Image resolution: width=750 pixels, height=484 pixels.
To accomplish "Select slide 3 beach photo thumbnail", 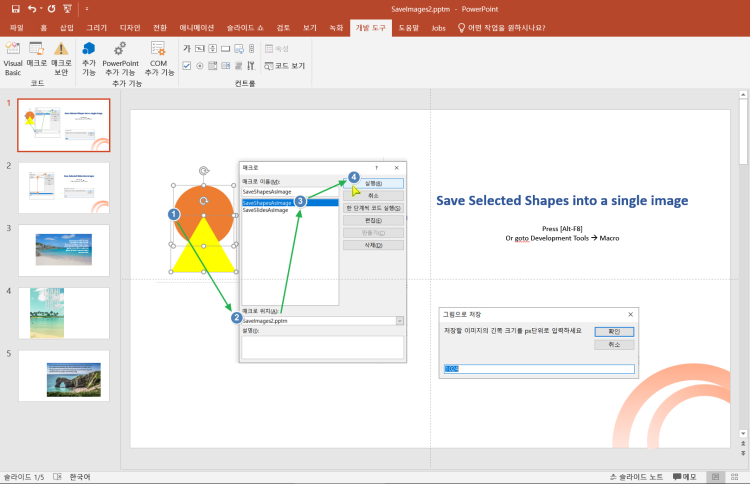I will (x=64, y=250).
